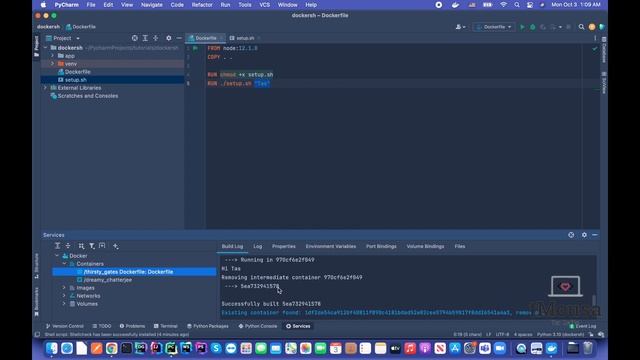Expand the Volumes node

(64, 304)
